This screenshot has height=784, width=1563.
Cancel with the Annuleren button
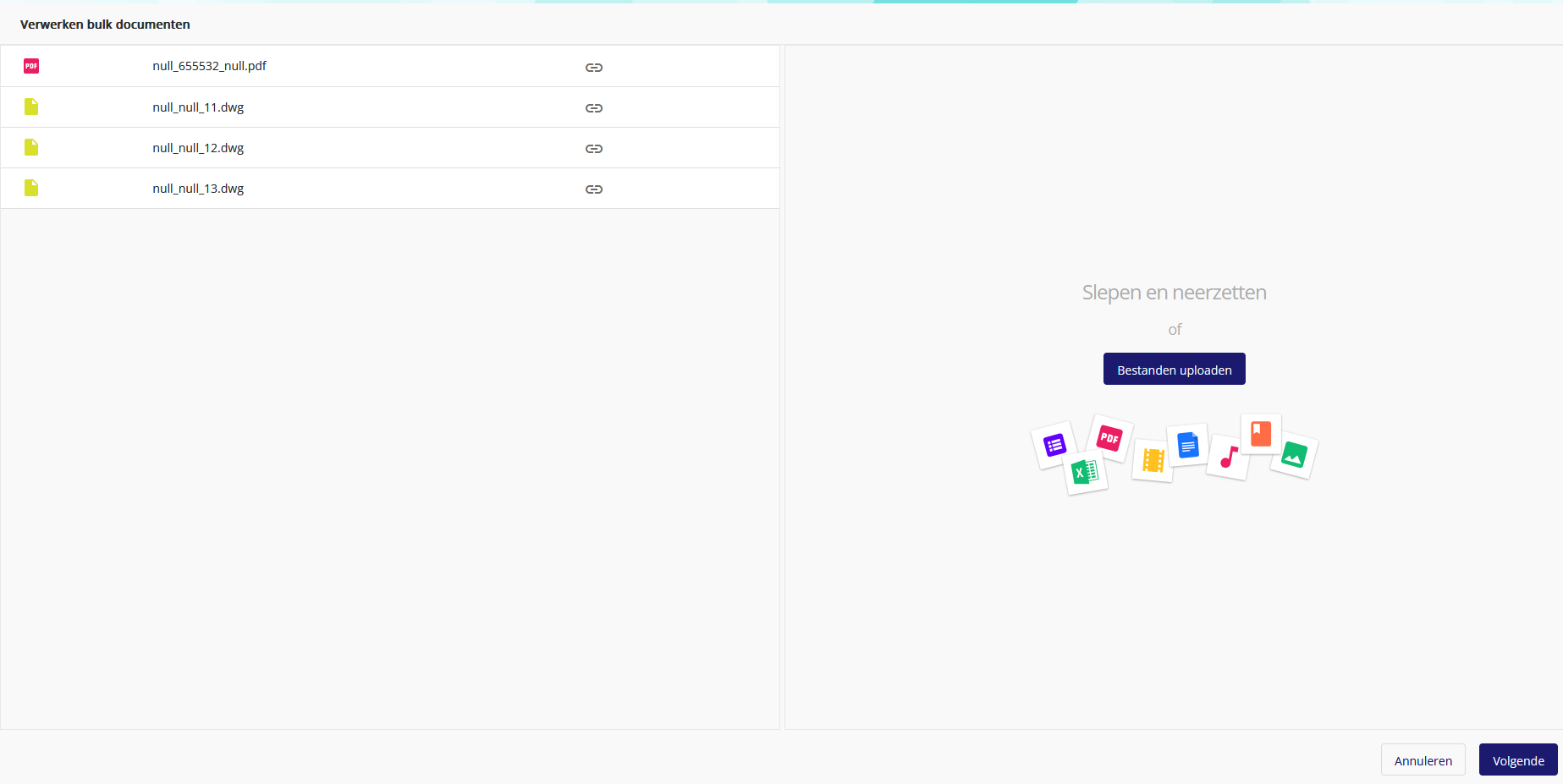point(1423,760)
